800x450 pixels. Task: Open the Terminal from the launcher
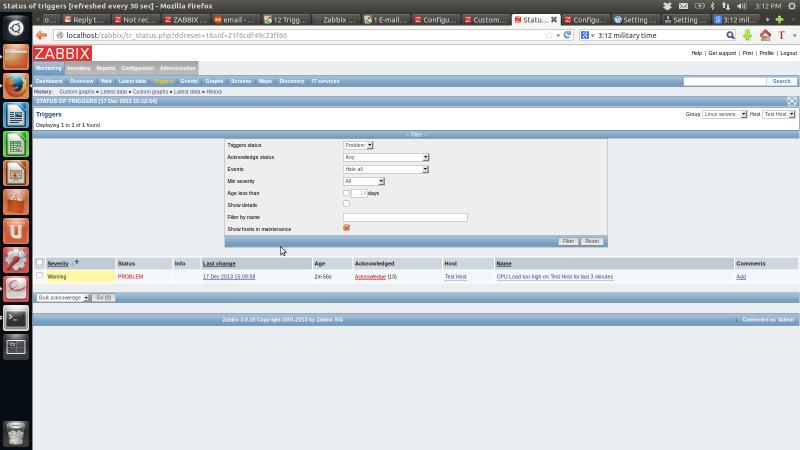[x=16, y=318]
